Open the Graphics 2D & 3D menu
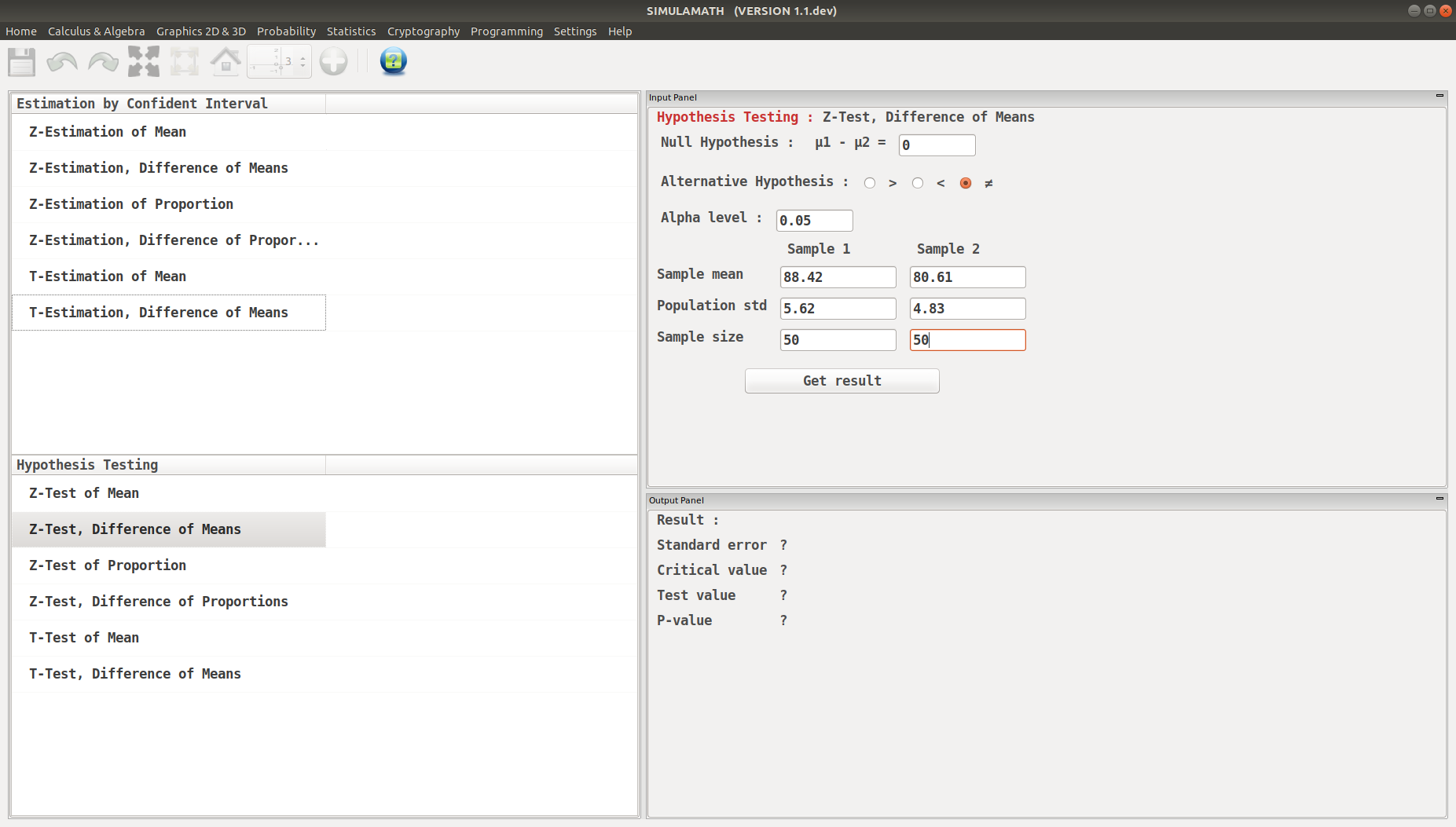 point(201,31)
